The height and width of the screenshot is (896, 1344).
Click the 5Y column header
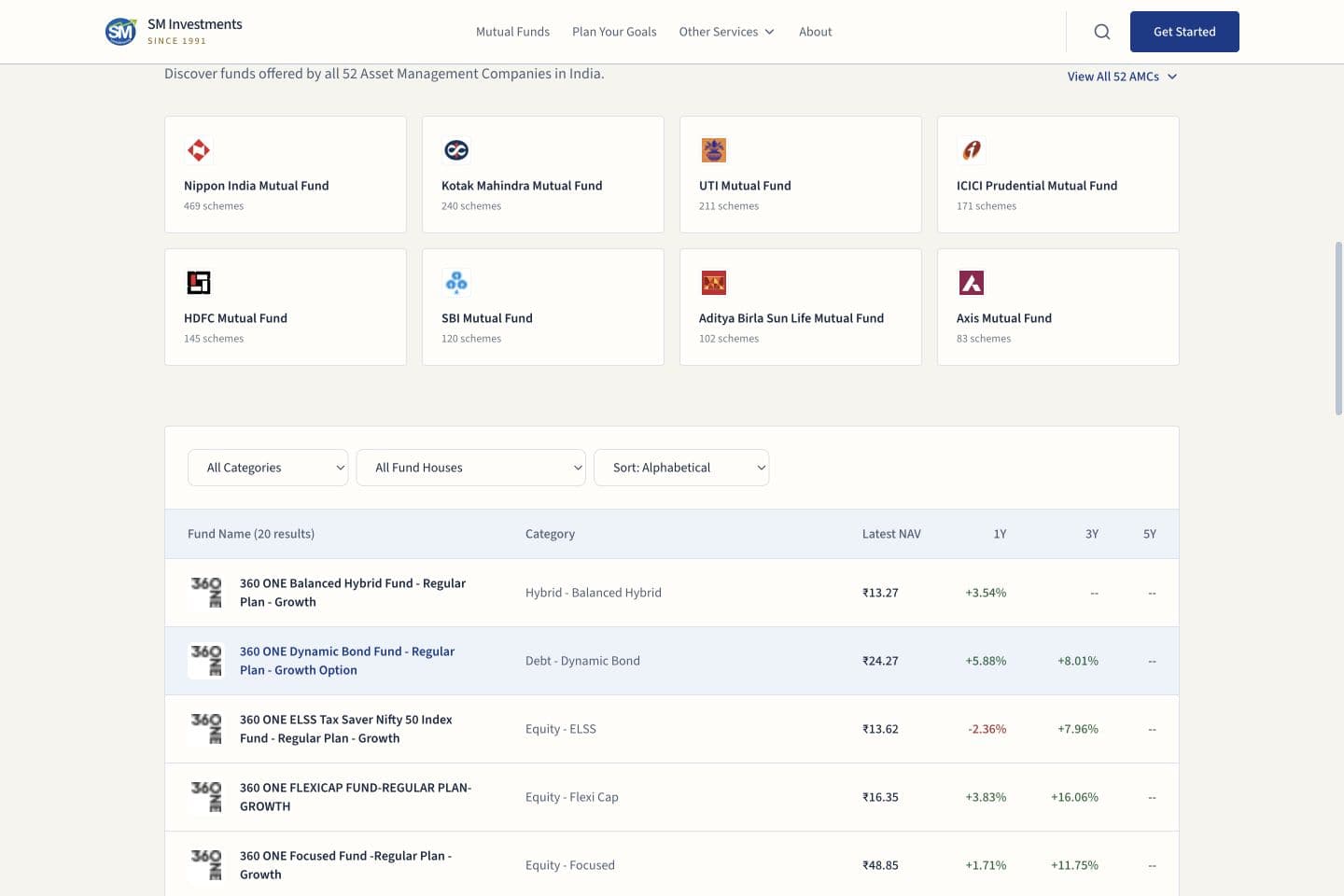(1150, 534)
